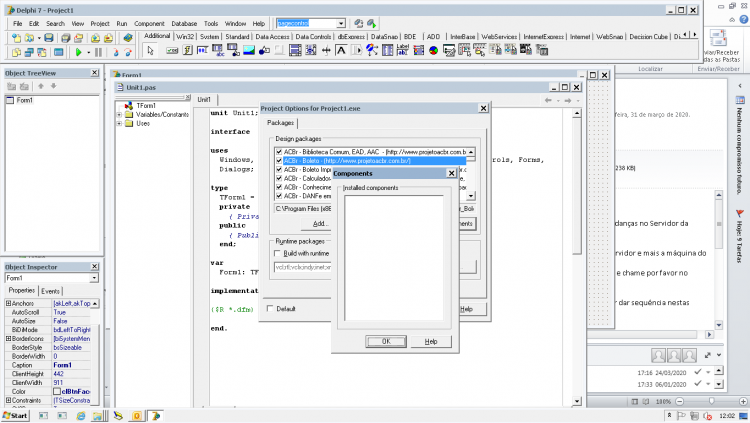Click the Outlook zoom slider handle

[712, 401]
